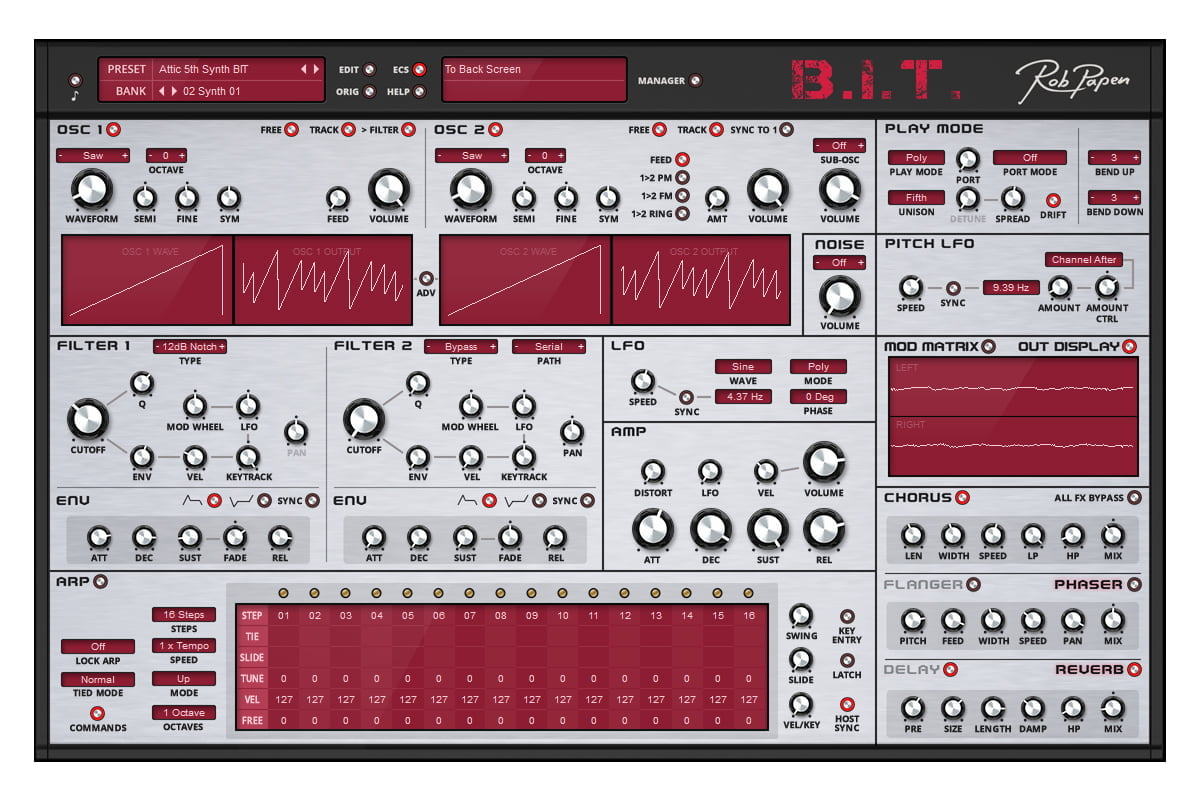Image resolution: width=1200 pixels, height=800 pixels.
Task: Toggle OSC 1 to FILTER routing LED
Action: pos(408,130)
